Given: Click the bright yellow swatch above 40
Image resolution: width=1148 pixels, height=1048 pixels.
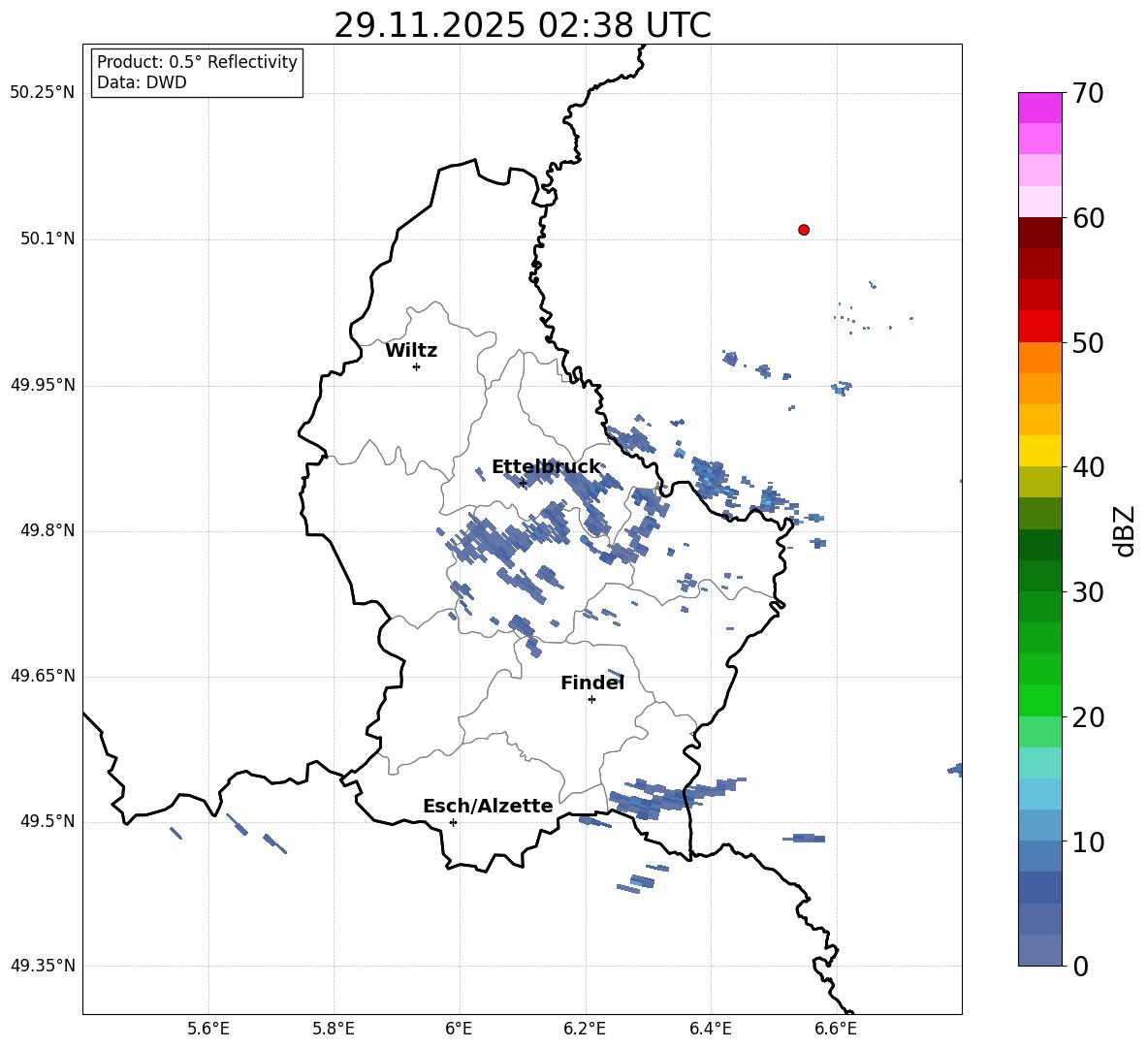Looking at the screenshot, I should click(1039, 451).
